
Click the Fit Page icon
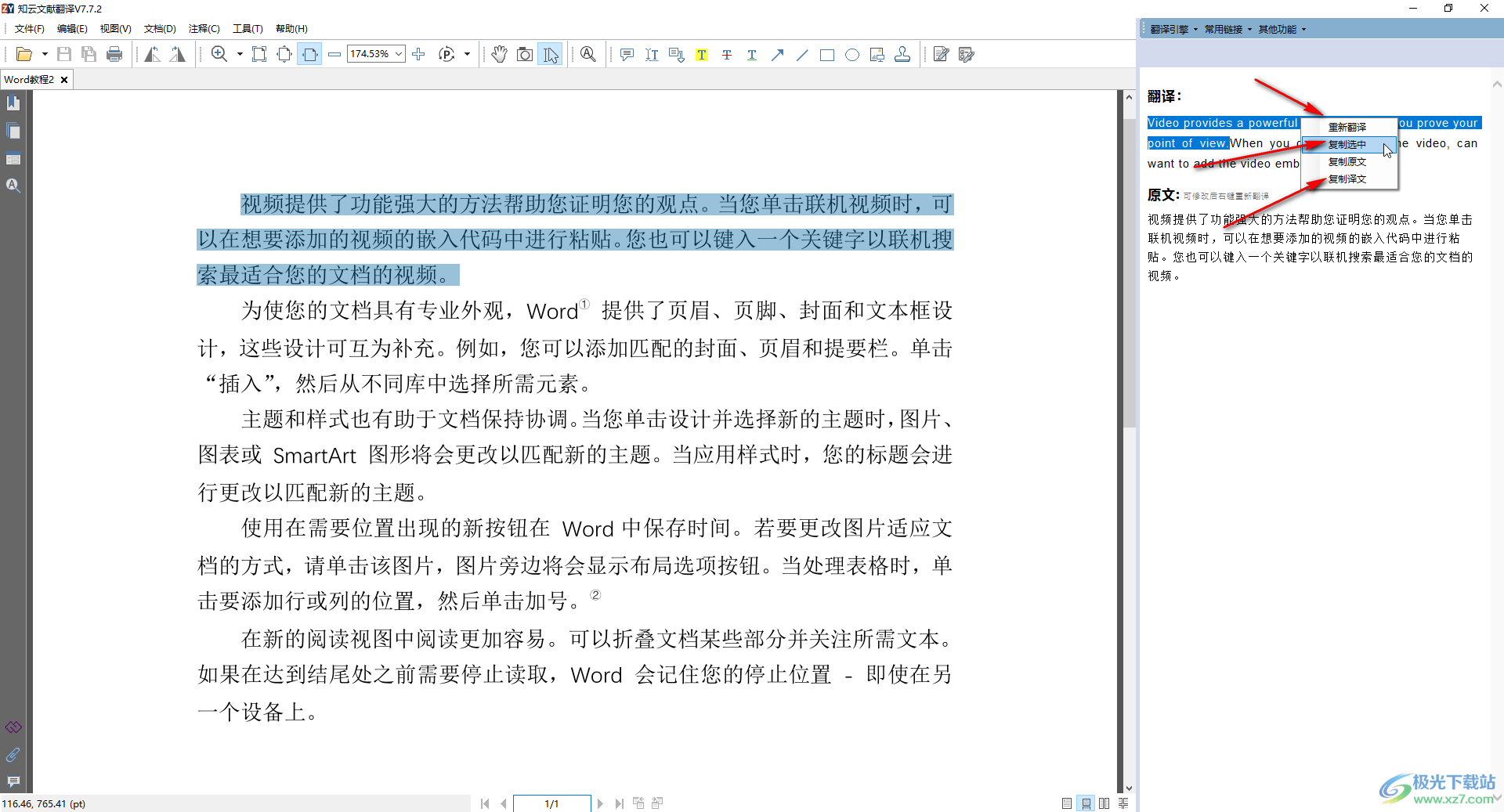(x=284, y=55)
